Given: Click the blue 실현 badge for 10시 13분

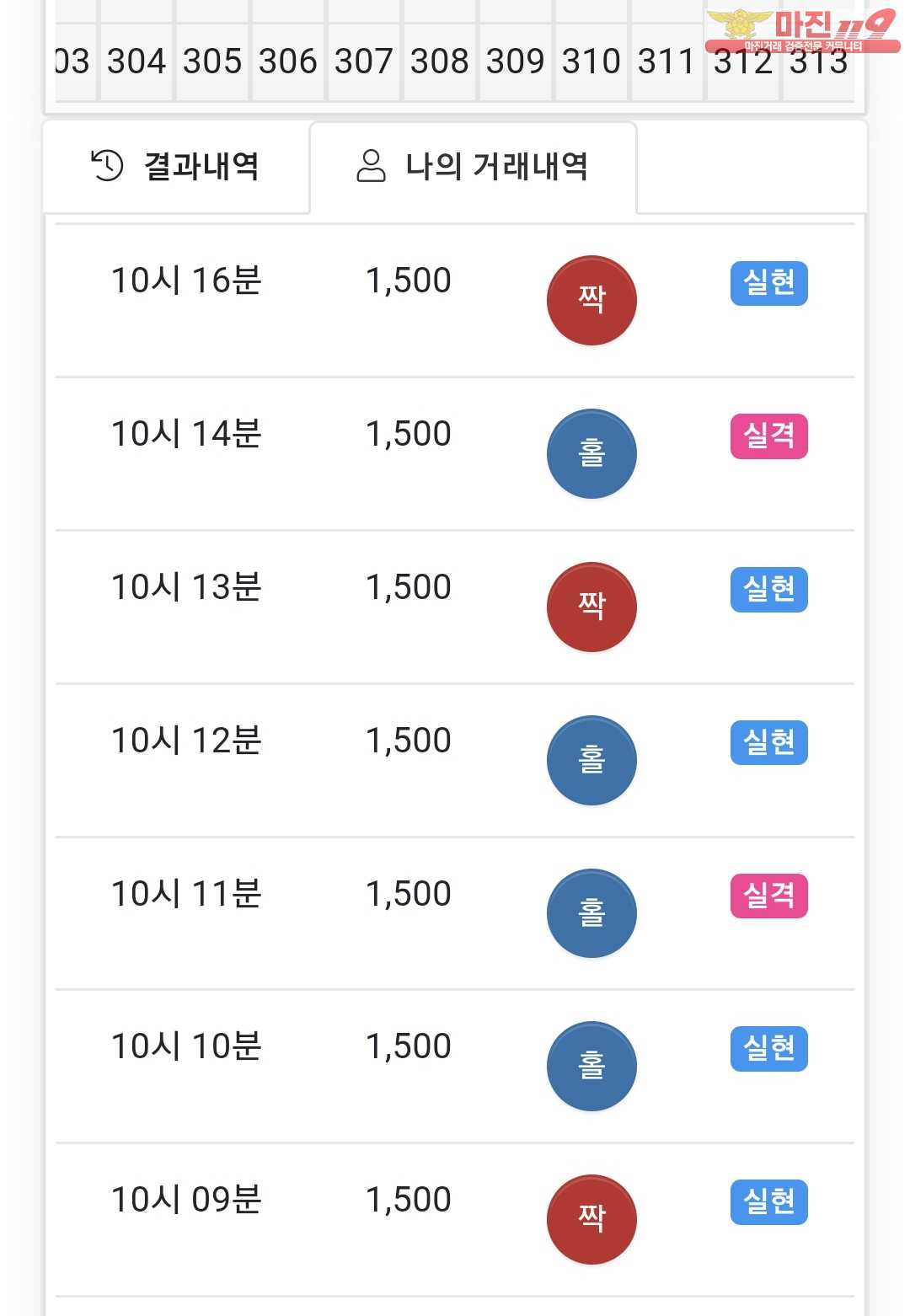Looking at the screenshot, I should coord(768,590).
